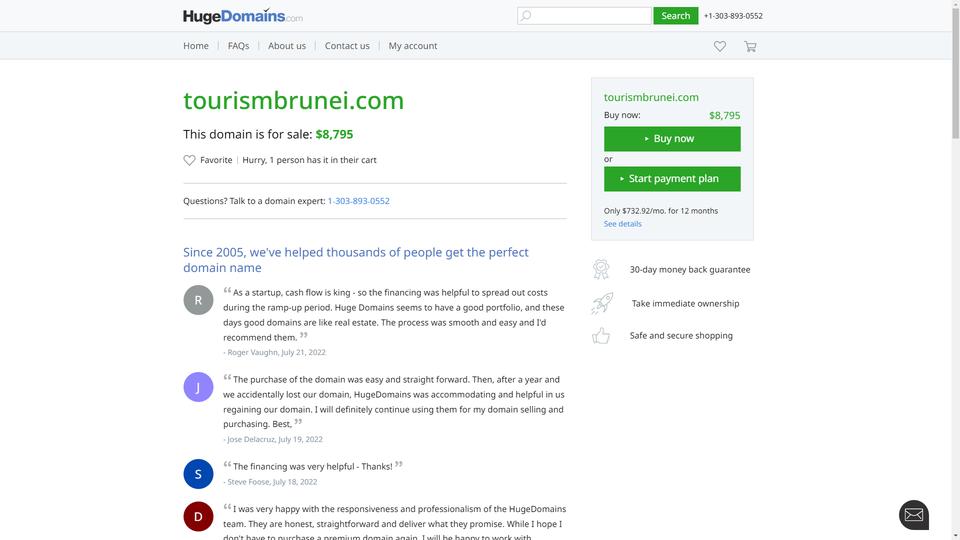
Task: Click the money back guarantee ribbon icon
Action: pos(601,269)
